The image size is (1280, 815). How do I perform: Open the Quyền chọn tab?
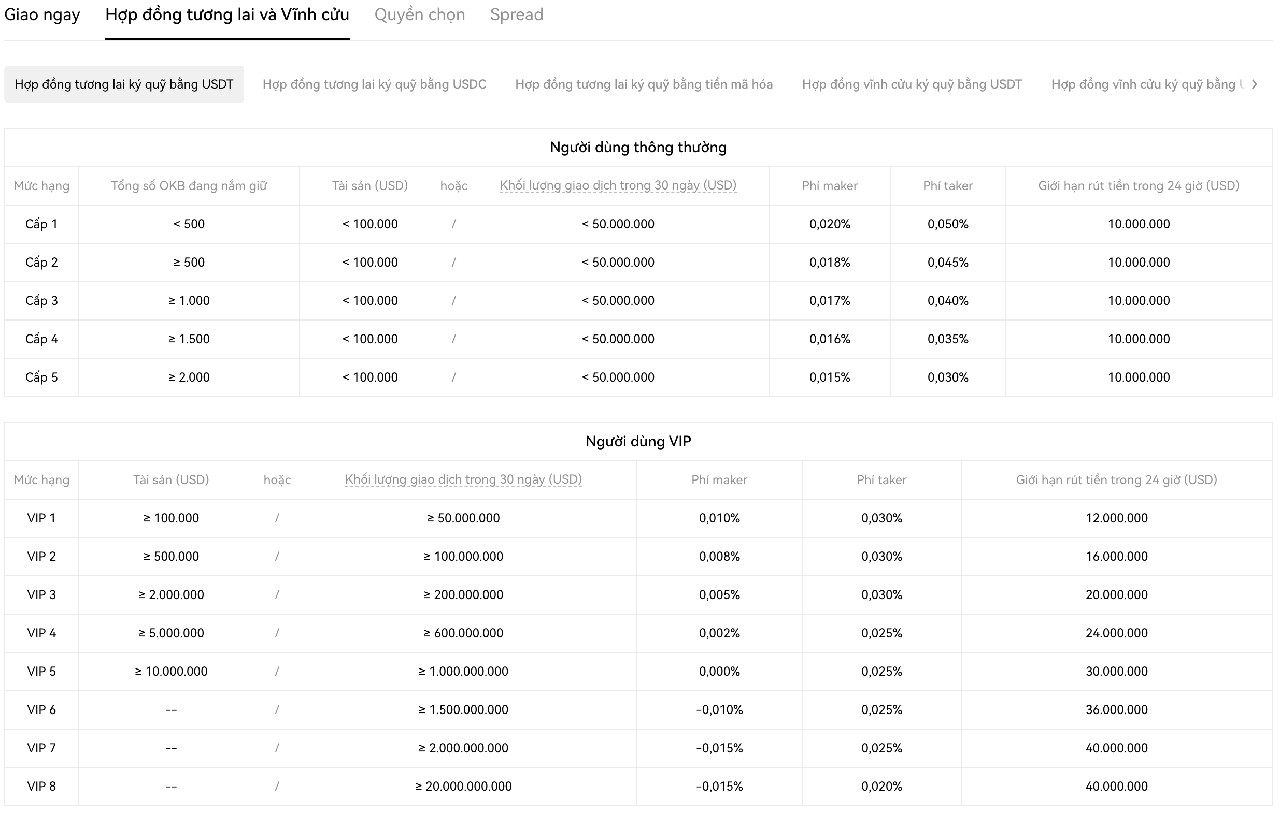[419, 15]
